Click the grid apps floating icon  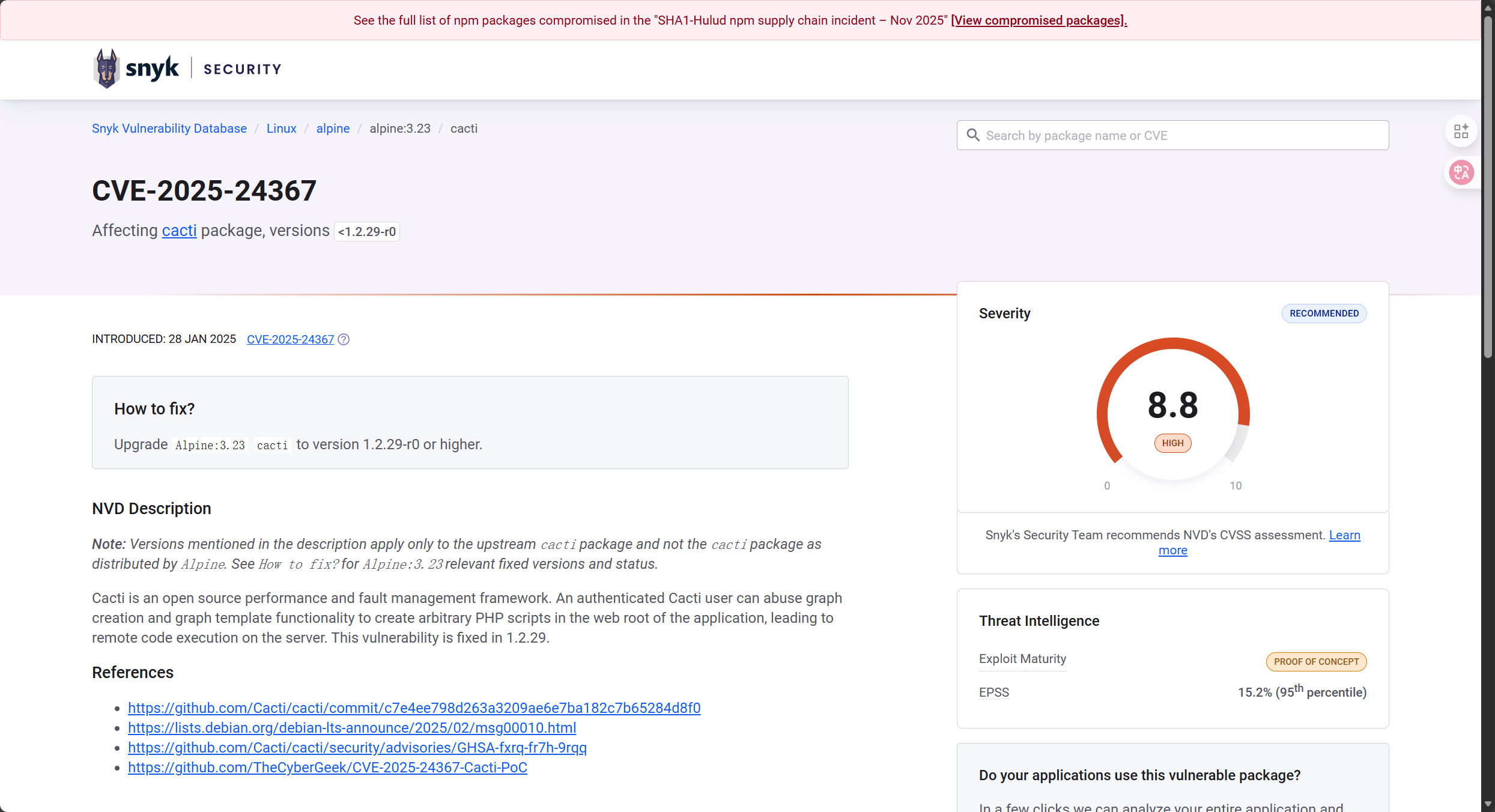1461,131
